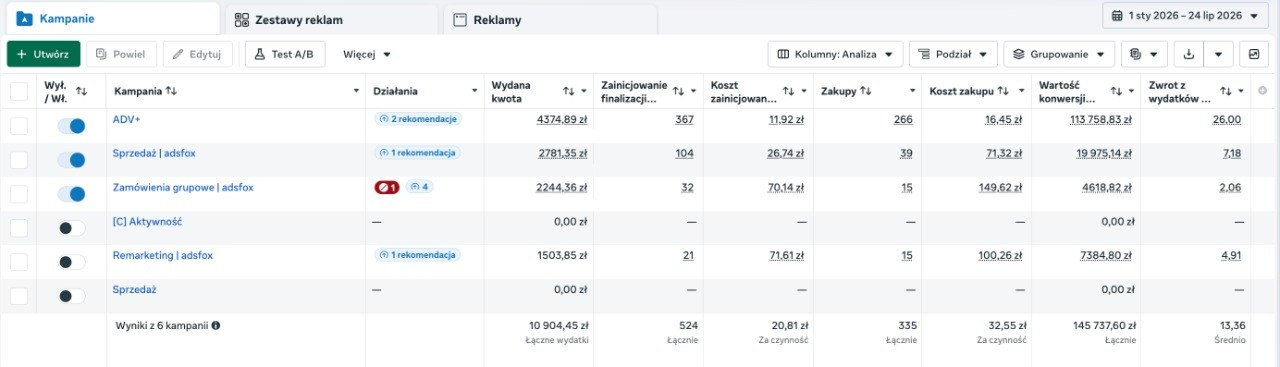This screenshot has height=367, width=1280.
Task: Open the [C] Aktywność campaign link
Action: coord(147,221)
